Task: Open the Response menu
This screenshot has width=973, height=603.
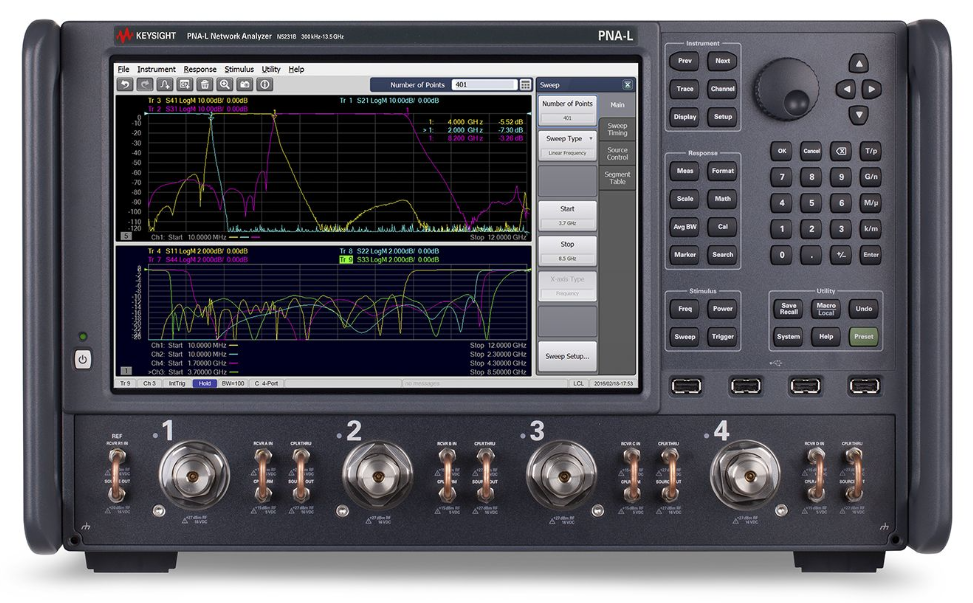Action: tap(200, 69)
